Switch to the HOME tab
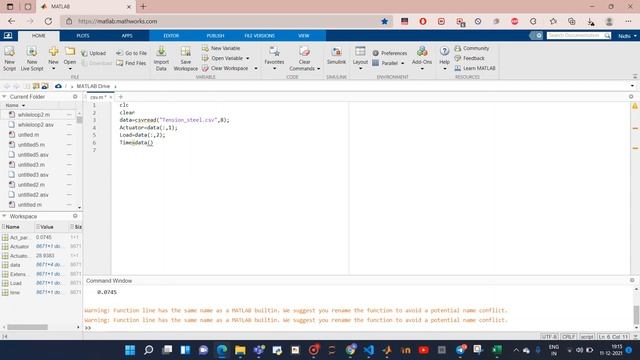This screenshot has width=640, height=360. [x=39, y=36]
